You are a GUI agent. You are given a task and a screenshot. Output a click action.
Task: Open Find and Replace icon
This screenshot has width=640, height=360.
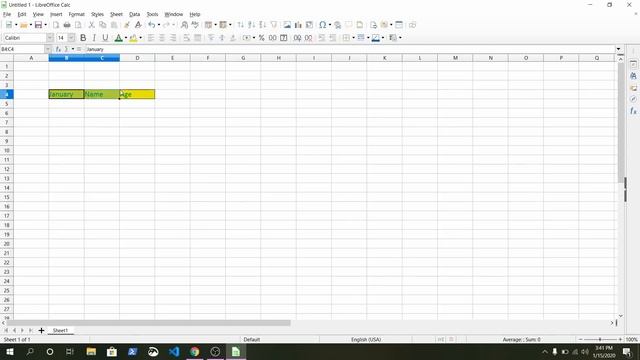184,25
